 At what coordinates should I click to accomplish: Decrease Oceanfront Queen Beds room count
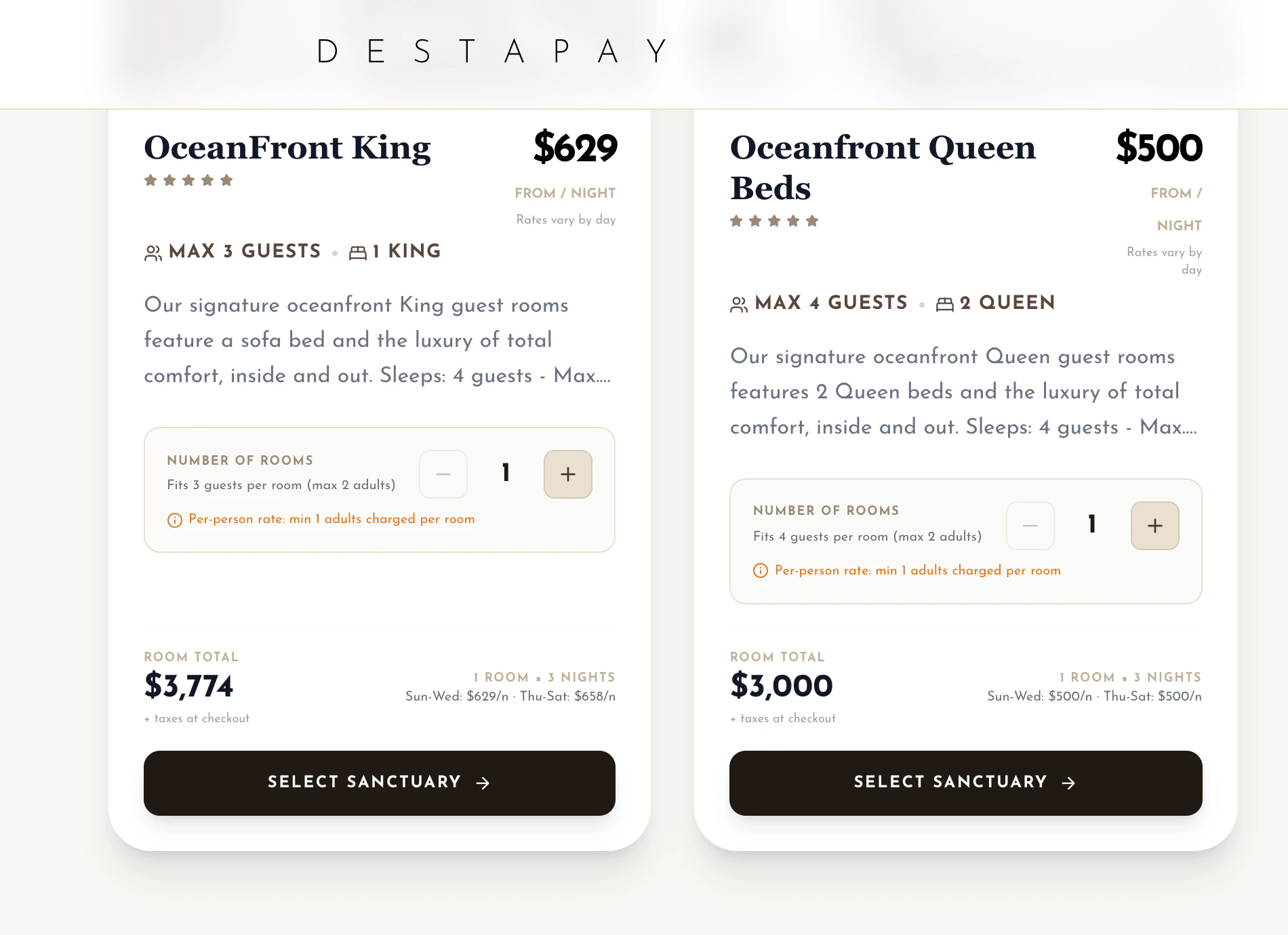[x=1030, y=526]
